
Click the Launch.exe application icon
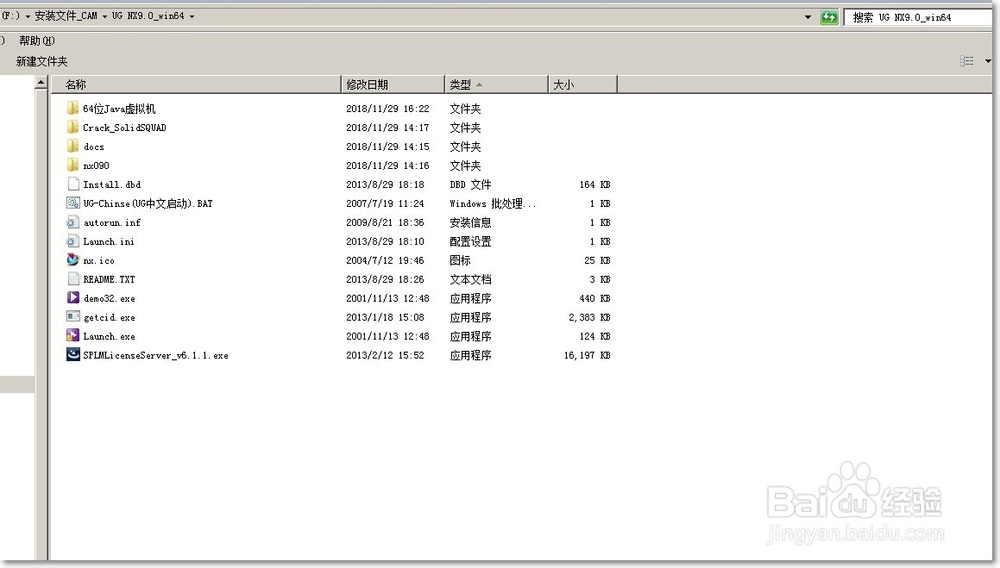coord(73,336)
